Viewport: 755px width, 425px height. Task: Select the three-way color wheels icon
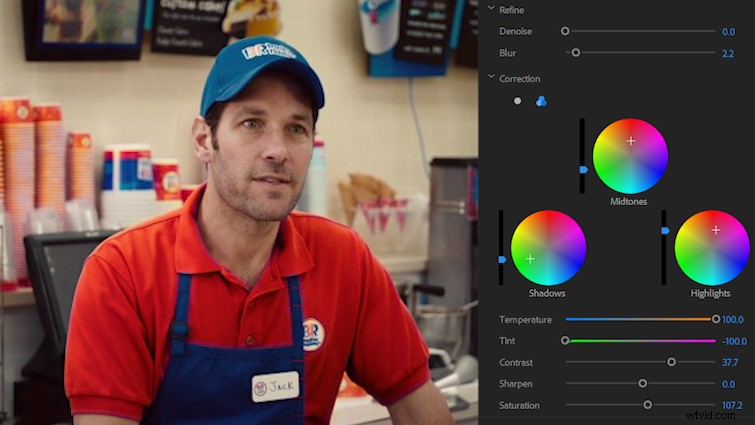pos(541,101)
